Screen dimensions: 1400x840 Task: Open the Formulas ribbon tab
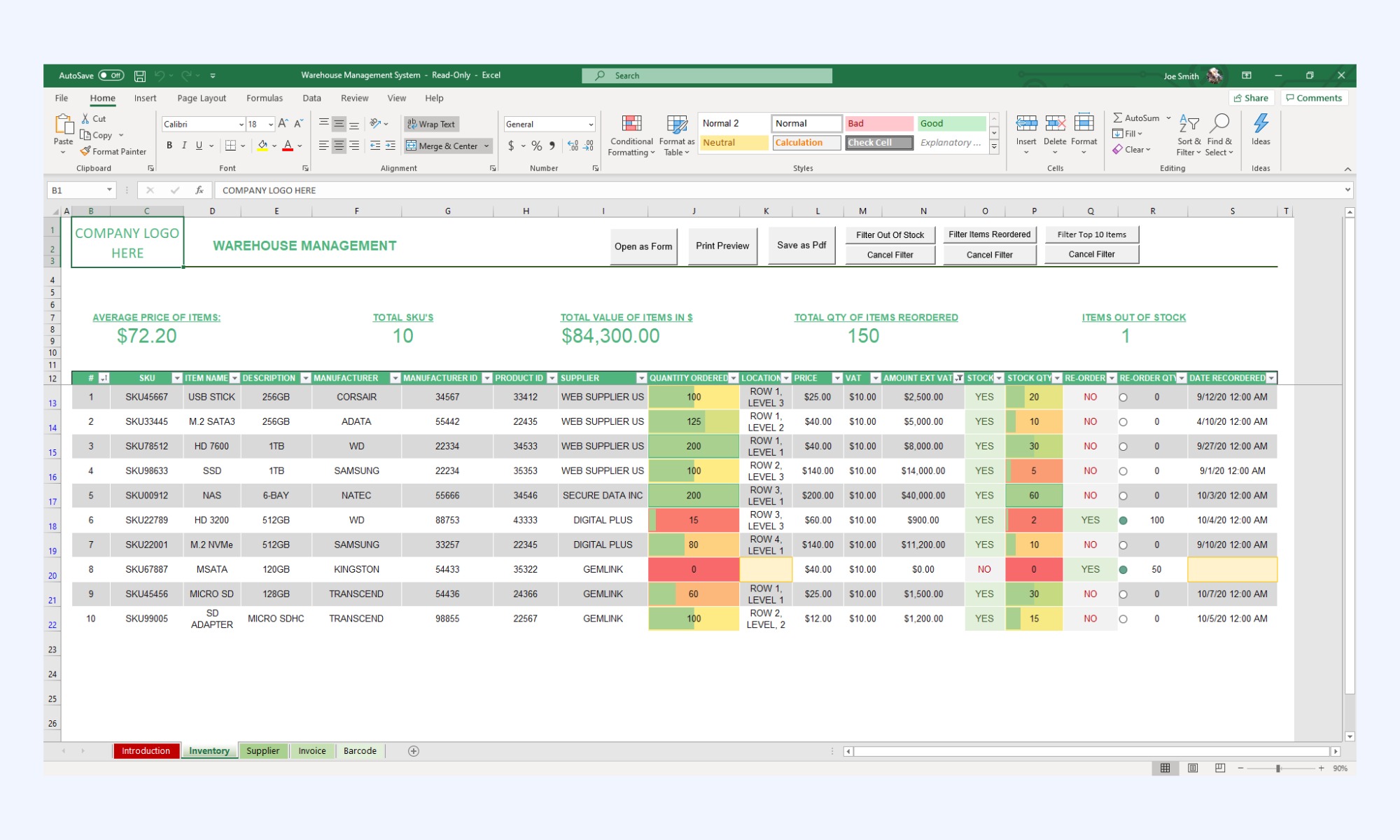click(265, 98)
